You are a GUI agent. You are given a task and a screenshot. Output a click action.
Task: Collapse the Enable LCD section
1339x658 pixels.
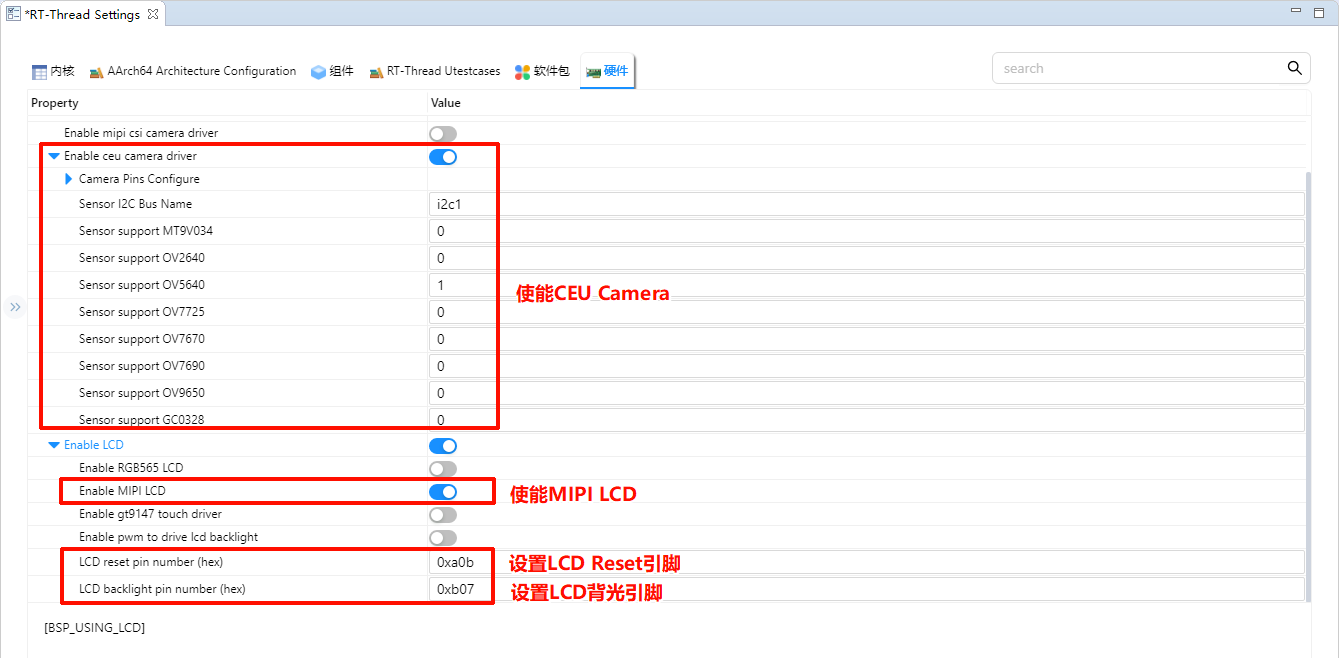click(54, 445)
